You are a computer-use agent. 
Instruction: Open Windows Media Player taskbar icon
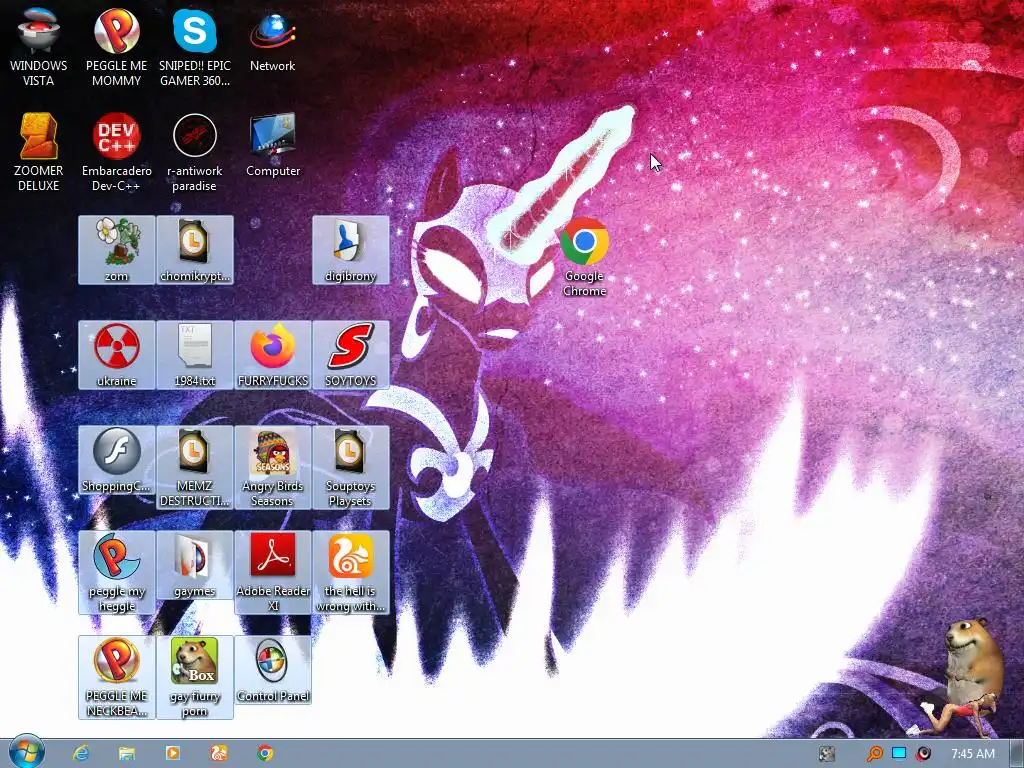tap(172, 753)
